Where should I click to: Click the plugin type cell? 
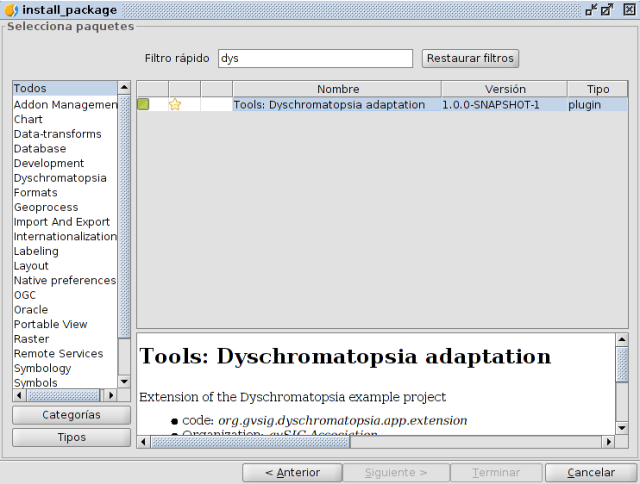[598, 105]
